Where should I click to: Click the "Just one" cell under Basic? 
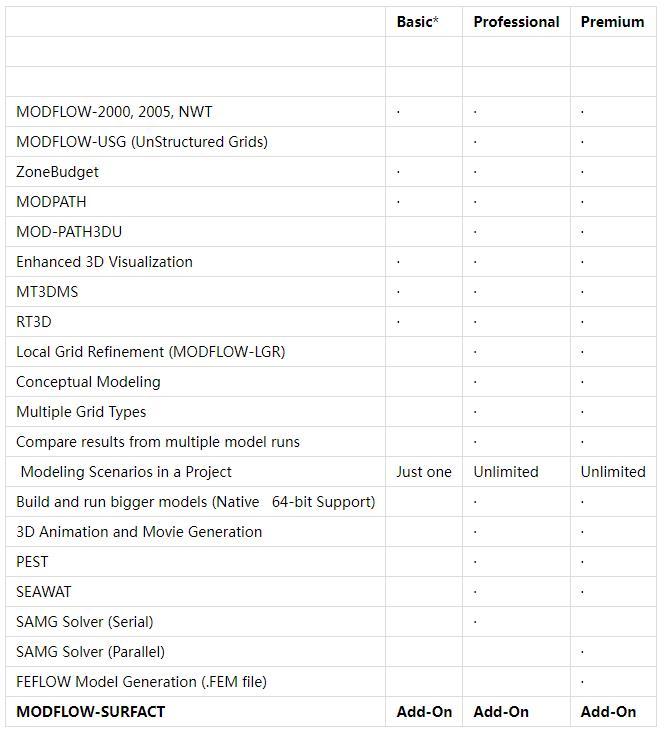424,472
